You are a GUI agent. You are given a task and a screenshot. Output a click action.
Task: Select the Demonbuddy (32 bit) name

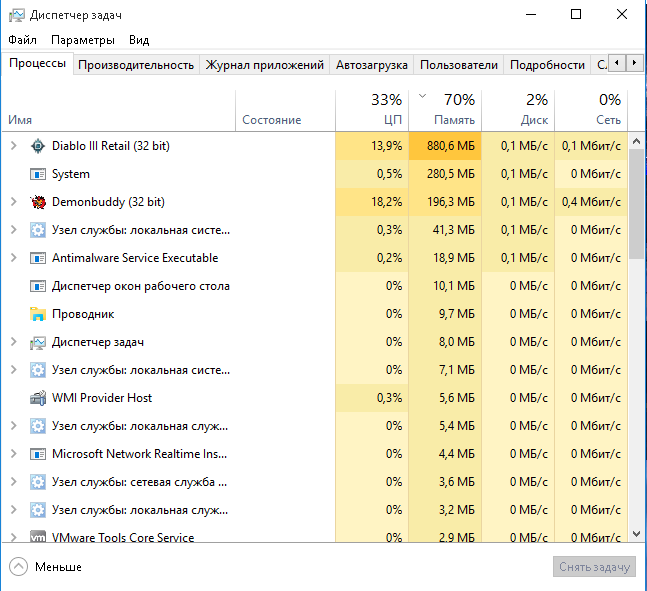point(108,202)
